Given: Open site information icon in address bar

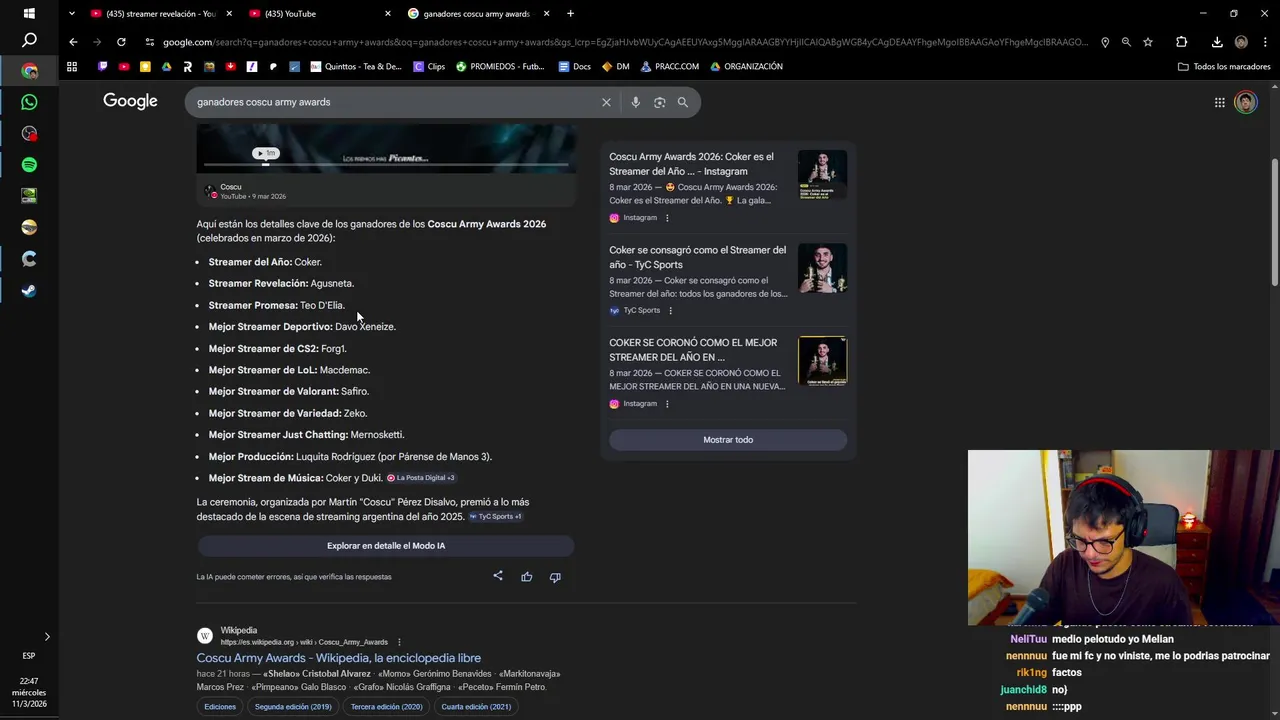Looking at the screenshot, I should (150, 42).
